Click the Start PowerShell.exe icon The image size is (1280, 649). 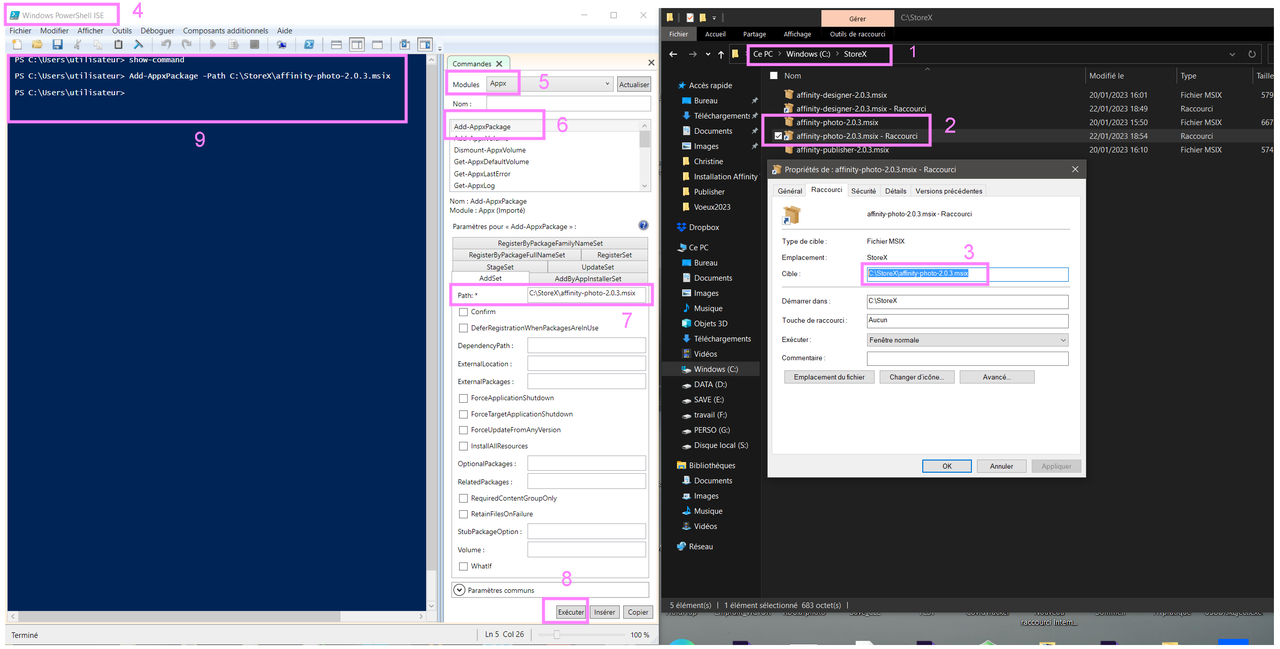tap(309, 44)
